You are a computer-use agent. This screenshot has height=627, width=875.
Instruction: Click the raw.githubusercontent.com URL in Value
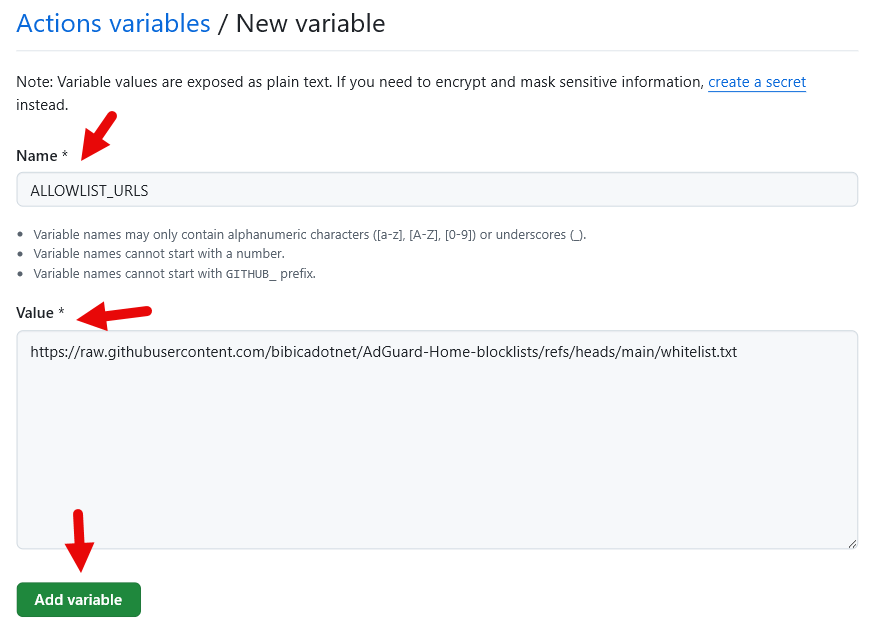tap(383, 352)
